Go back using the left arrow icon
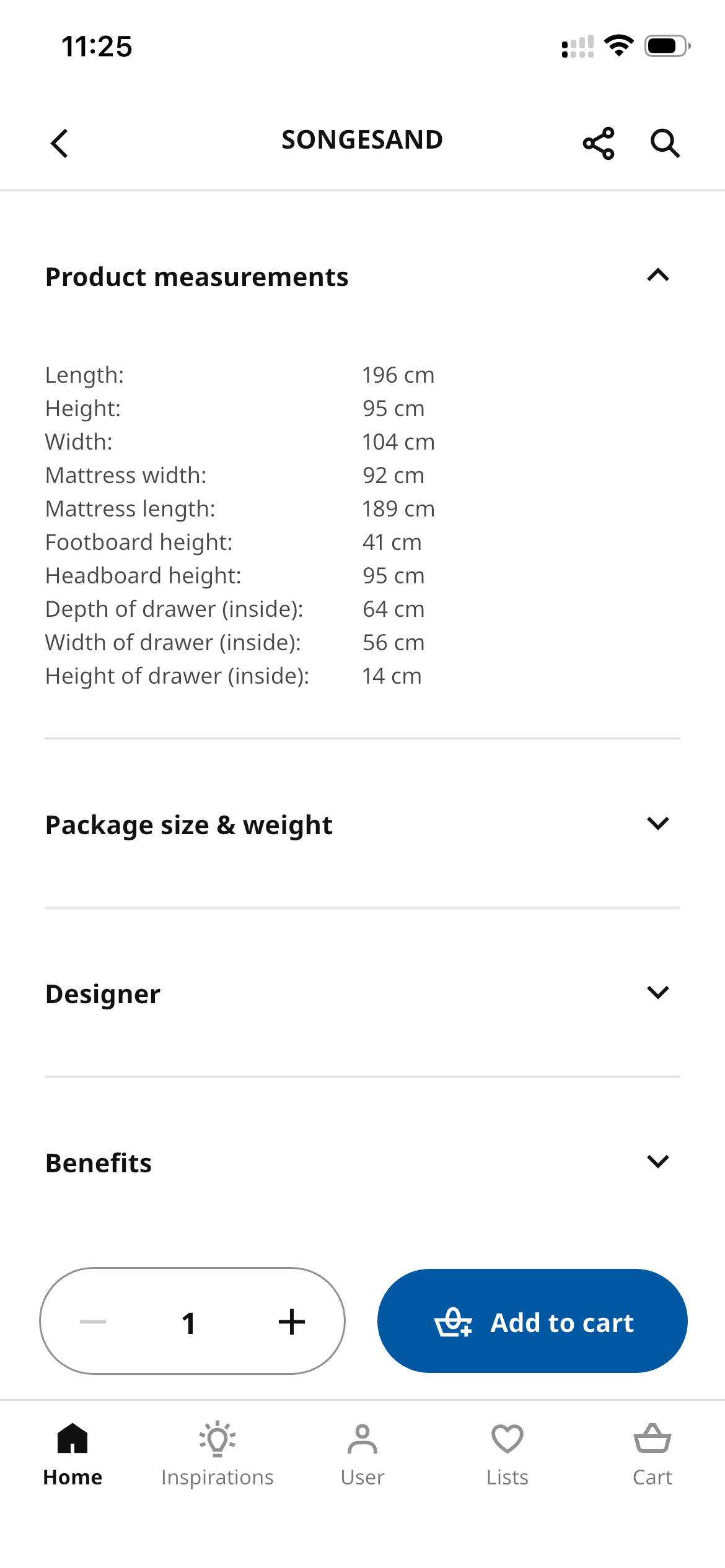Viewport: 725px width, 1568px height. [59, 144]
